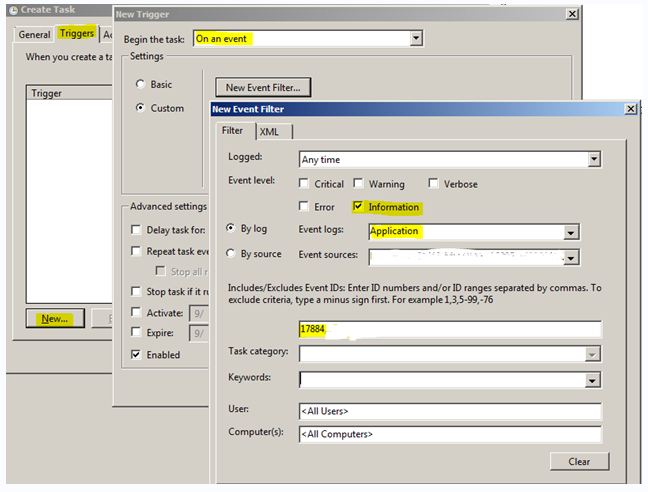Enable the Warning event level checkbox

pyautogui.click(x=359, y=184)
